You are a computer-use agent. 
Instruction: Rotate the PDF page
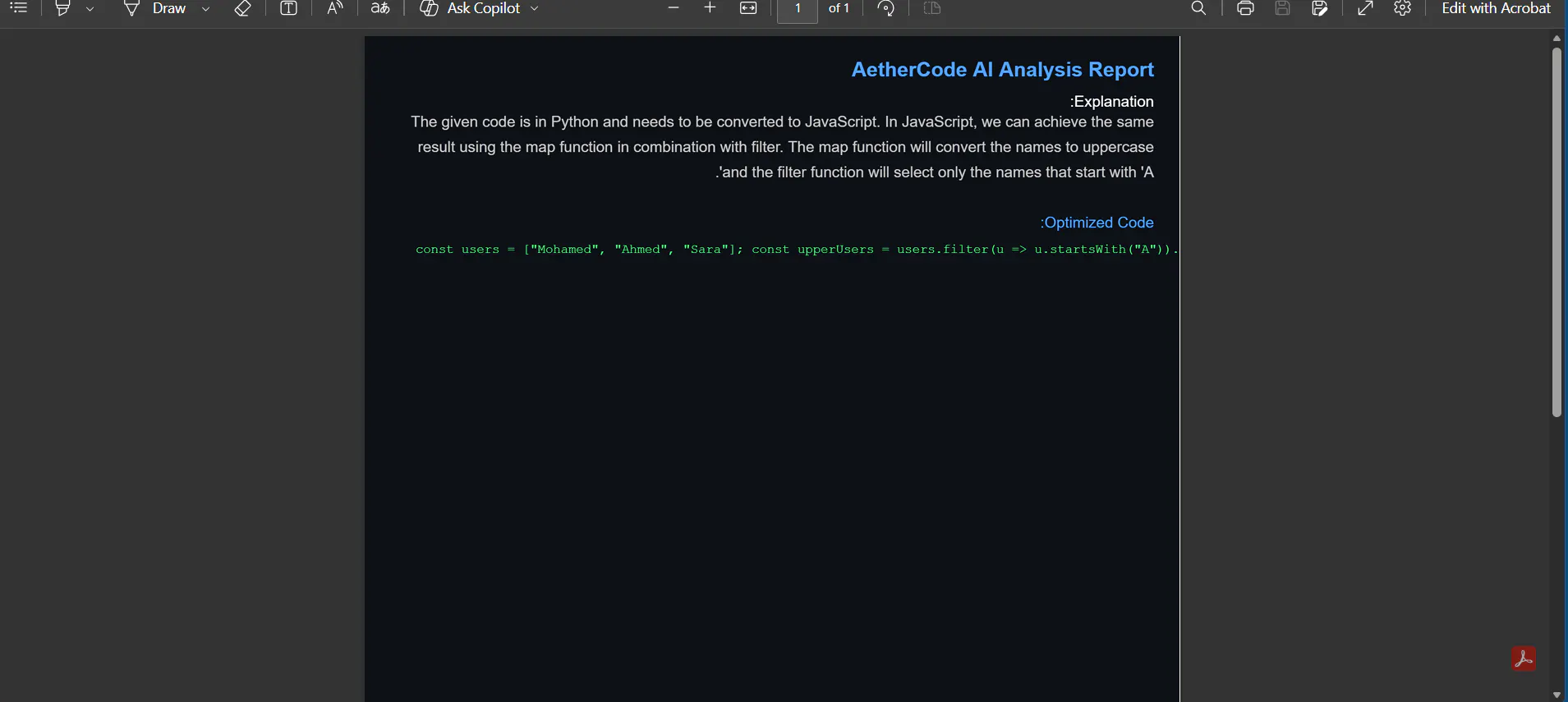885,8
